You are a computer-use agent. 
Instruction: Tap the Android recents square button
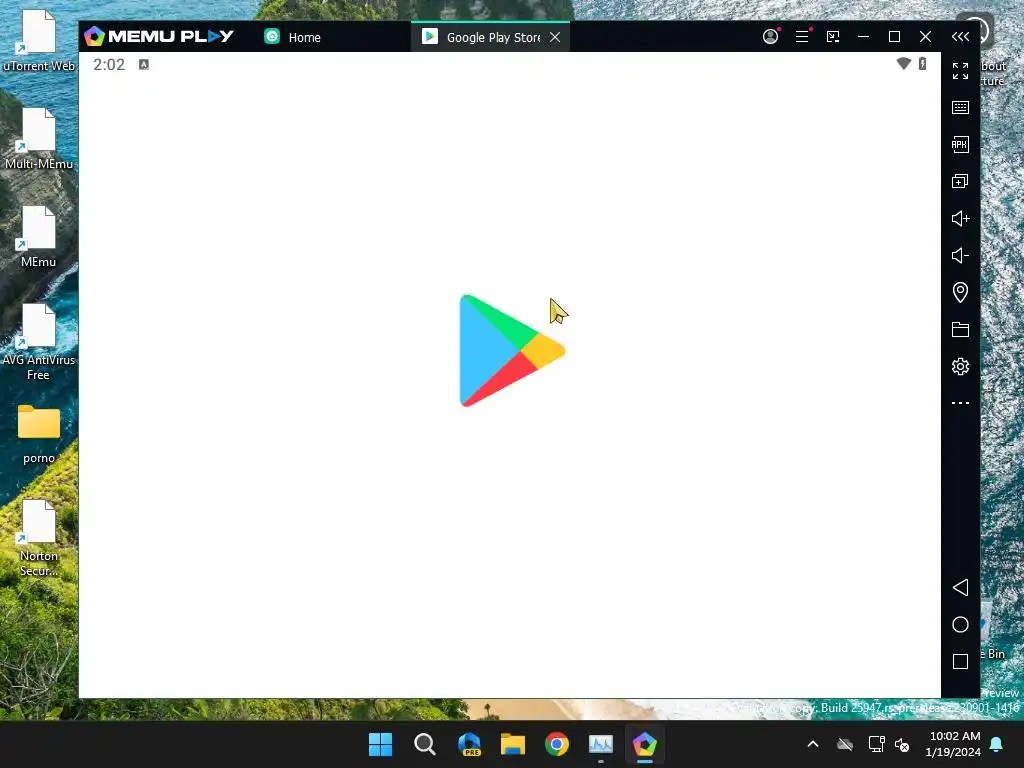click(x=960, y=662)
